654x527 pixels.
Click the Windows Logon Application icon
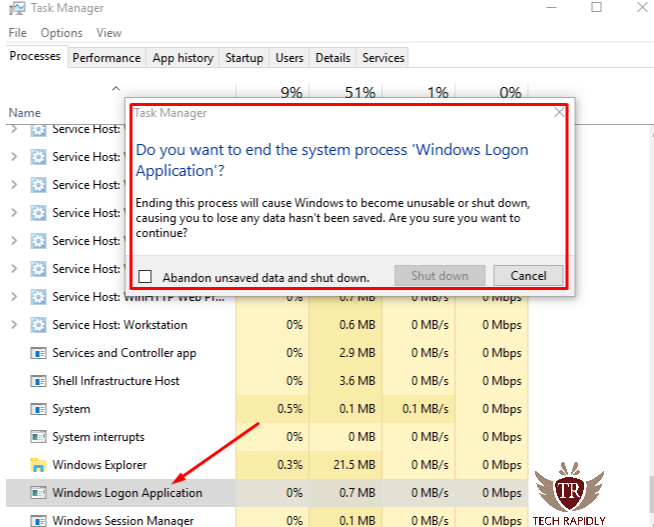[38, 493]
